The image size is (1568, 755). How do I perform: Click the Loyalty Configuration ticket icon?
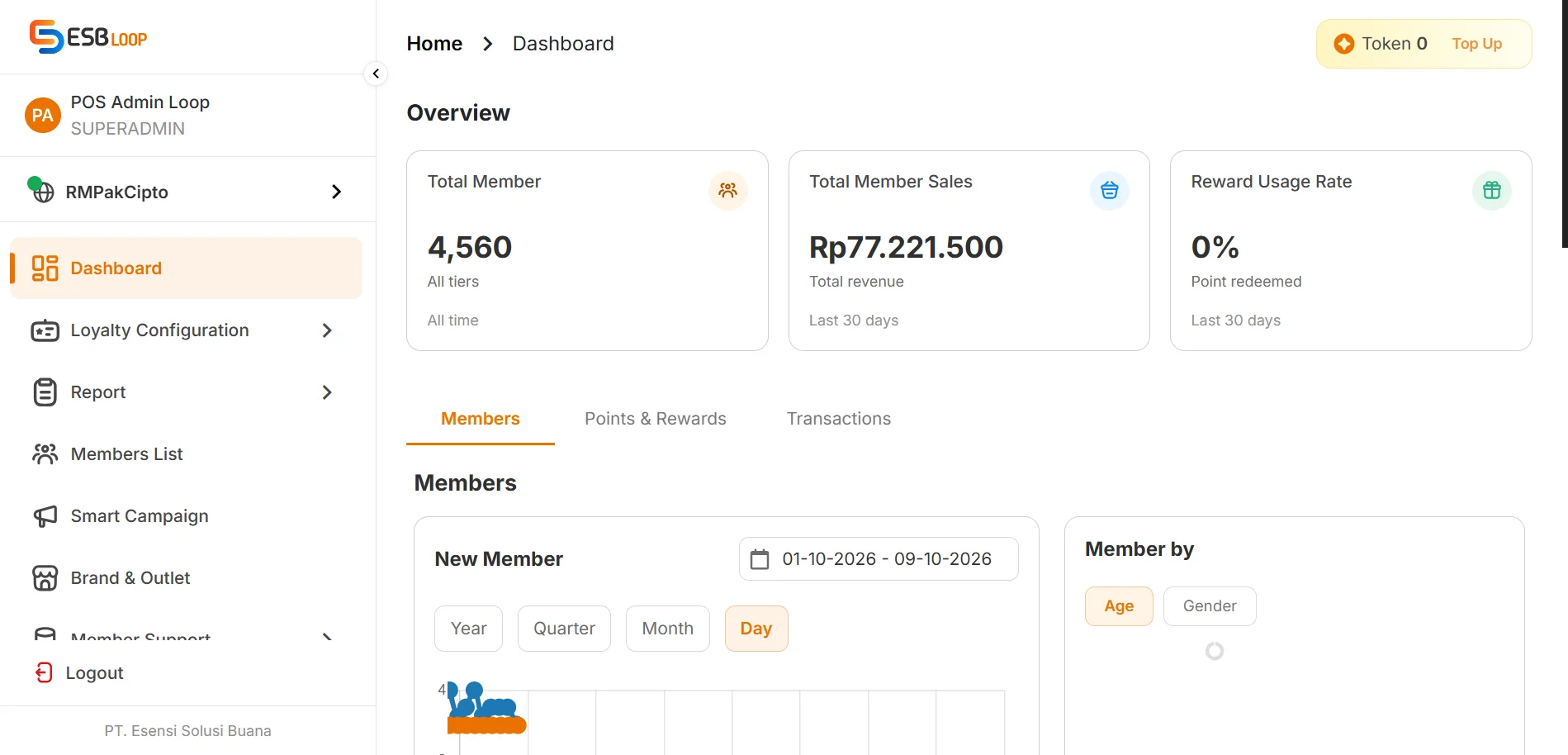click(45, 330)
